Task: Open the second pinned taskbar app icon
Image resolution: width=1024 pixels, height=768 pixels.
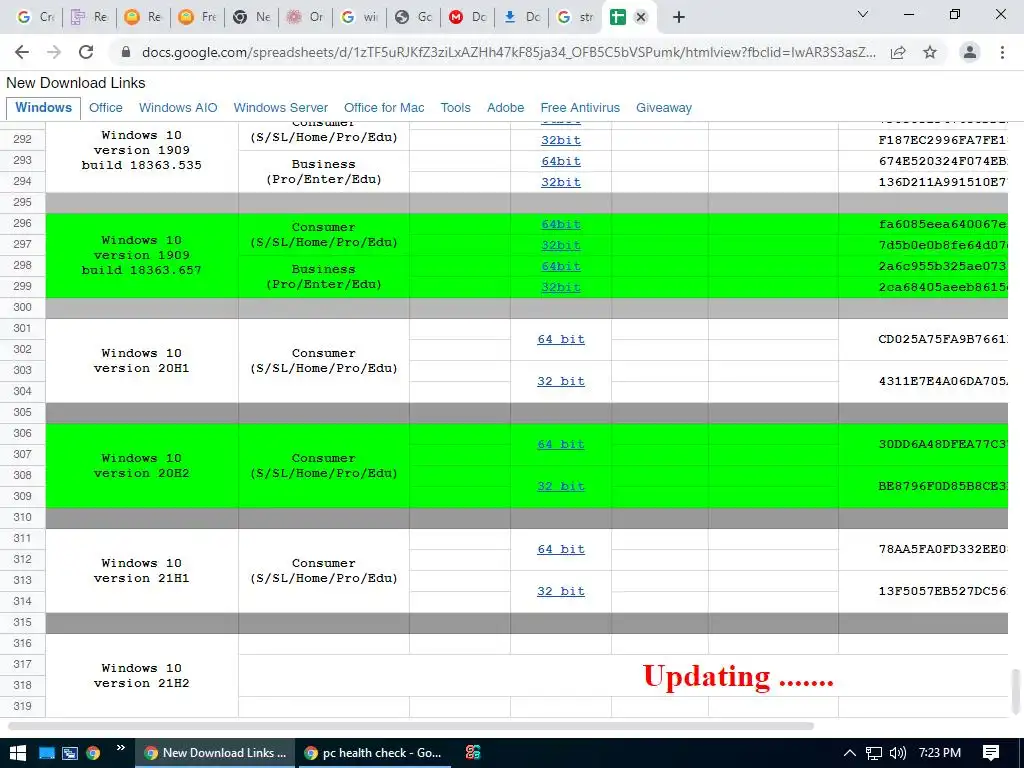Action: coord(70,753)
